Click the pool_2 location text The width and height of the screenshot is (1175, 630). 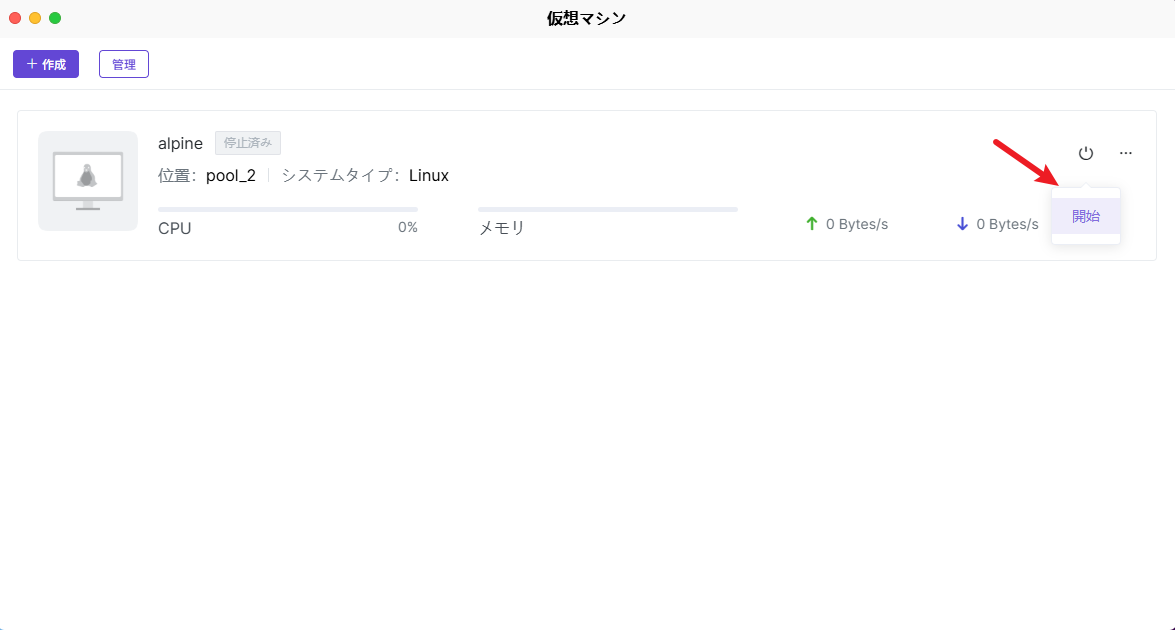(231, 176)
